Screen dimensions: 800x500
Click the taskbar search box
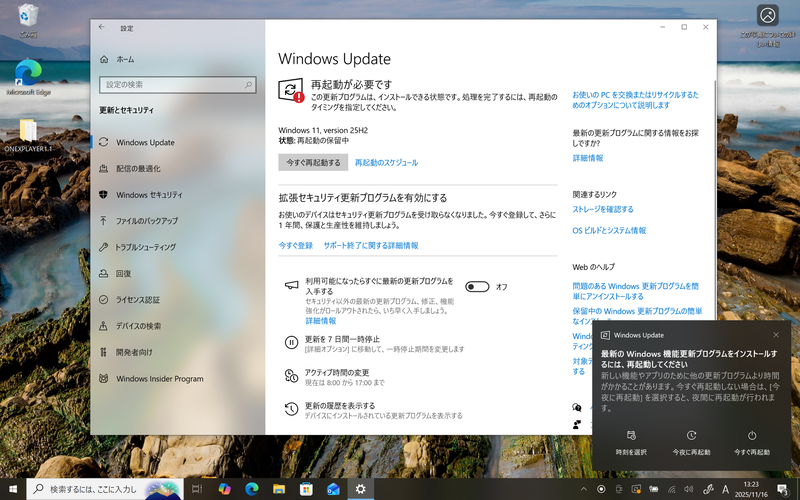105,489
